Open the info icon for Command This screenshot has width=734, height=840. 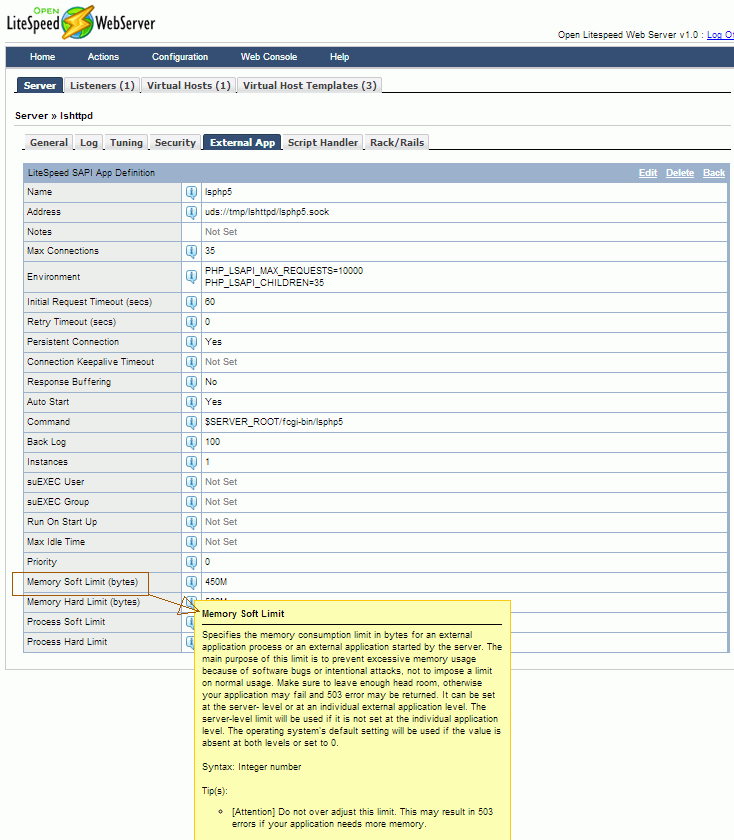tap(191, 422)
